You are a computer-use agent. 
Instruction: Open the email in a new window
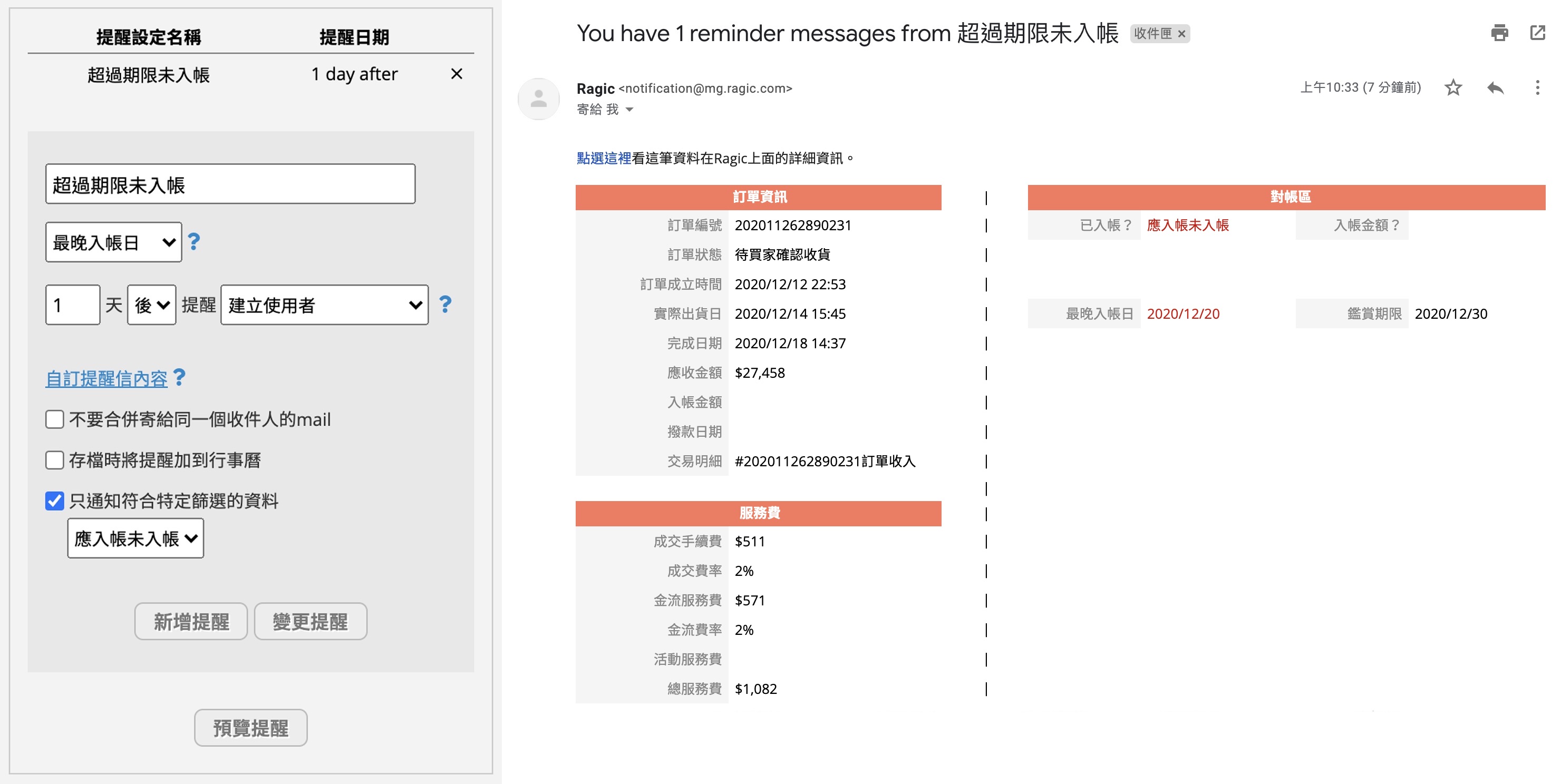(1538, 33)
